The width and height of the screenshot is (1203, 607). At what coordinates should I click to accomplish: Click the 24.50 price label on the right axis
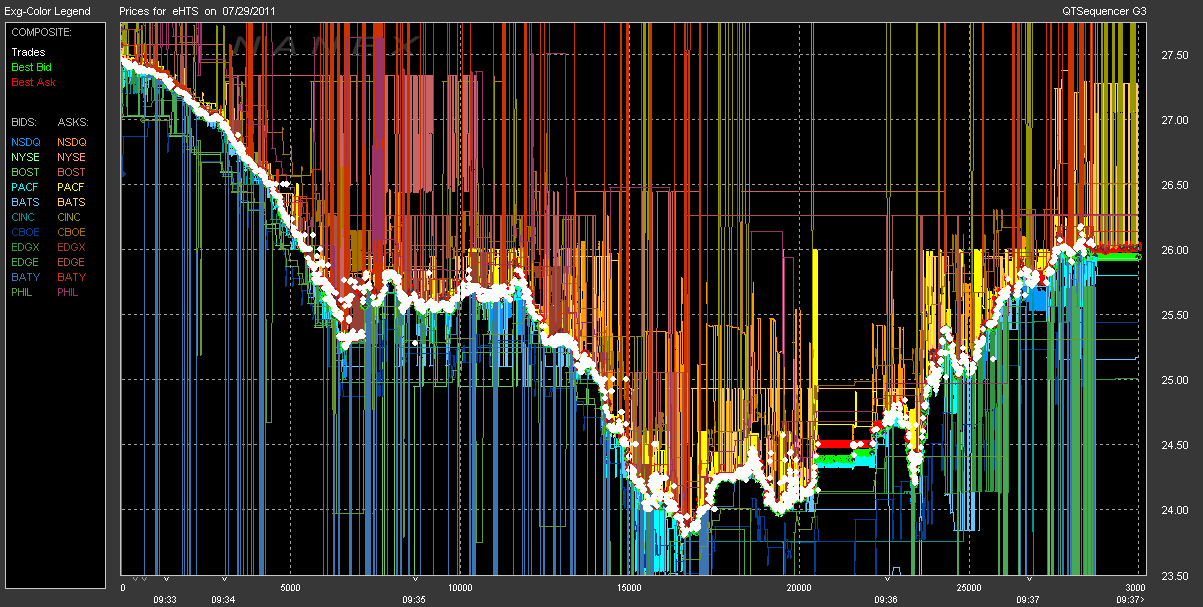click(1174, 445)
